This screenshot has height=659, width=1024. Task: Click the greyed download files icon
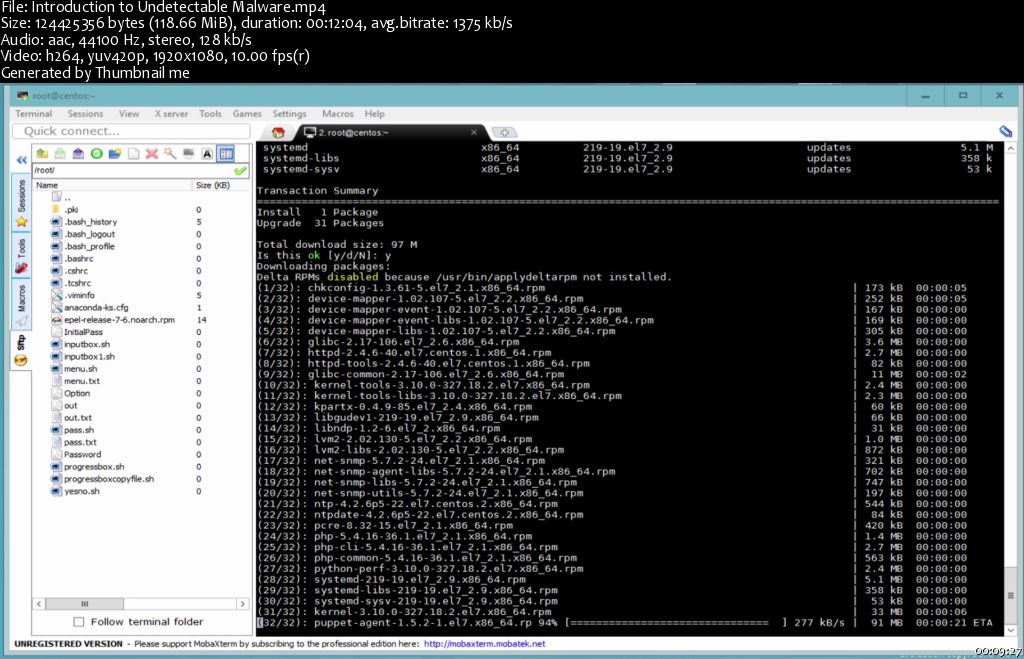[60, 153]
